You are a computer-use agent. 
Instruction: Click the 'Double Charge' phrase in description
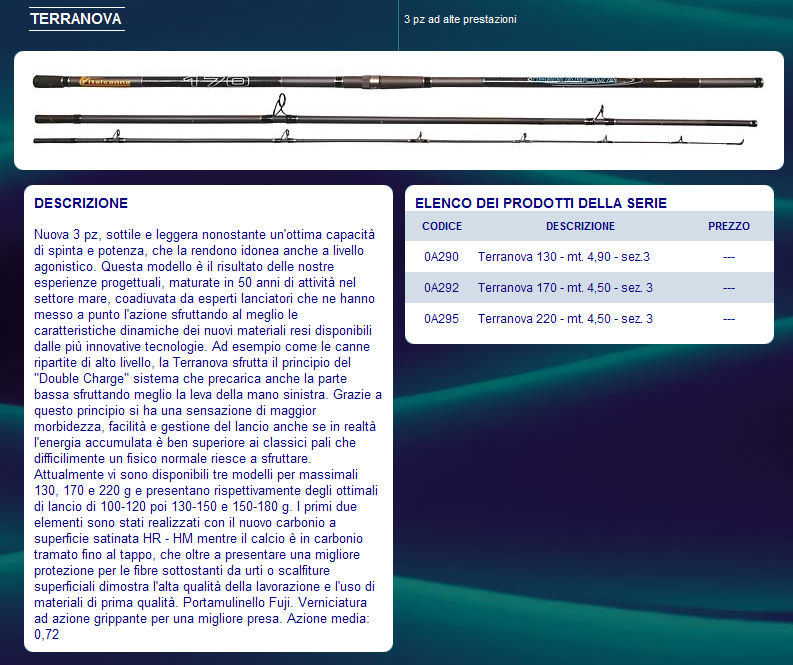click(81, 379)
